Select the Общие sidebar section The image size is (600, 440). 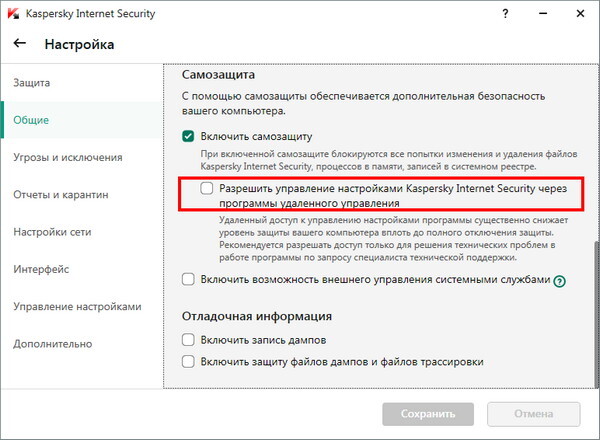31,120
